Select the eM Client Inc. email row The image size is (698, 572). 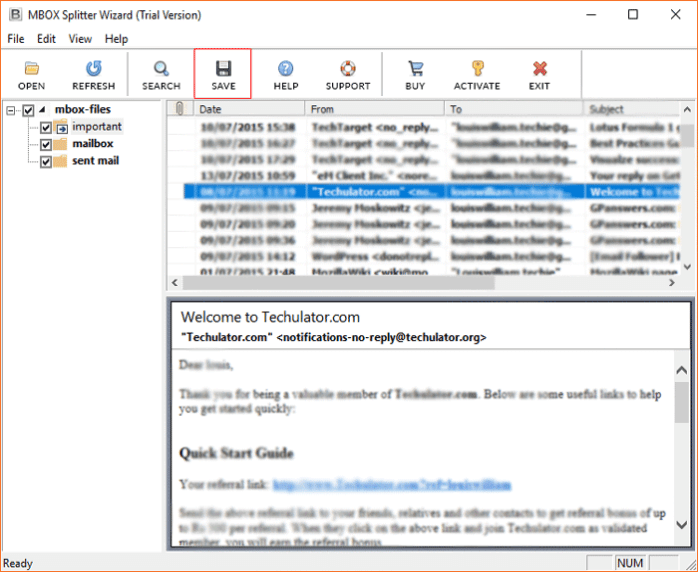[424, 176]
